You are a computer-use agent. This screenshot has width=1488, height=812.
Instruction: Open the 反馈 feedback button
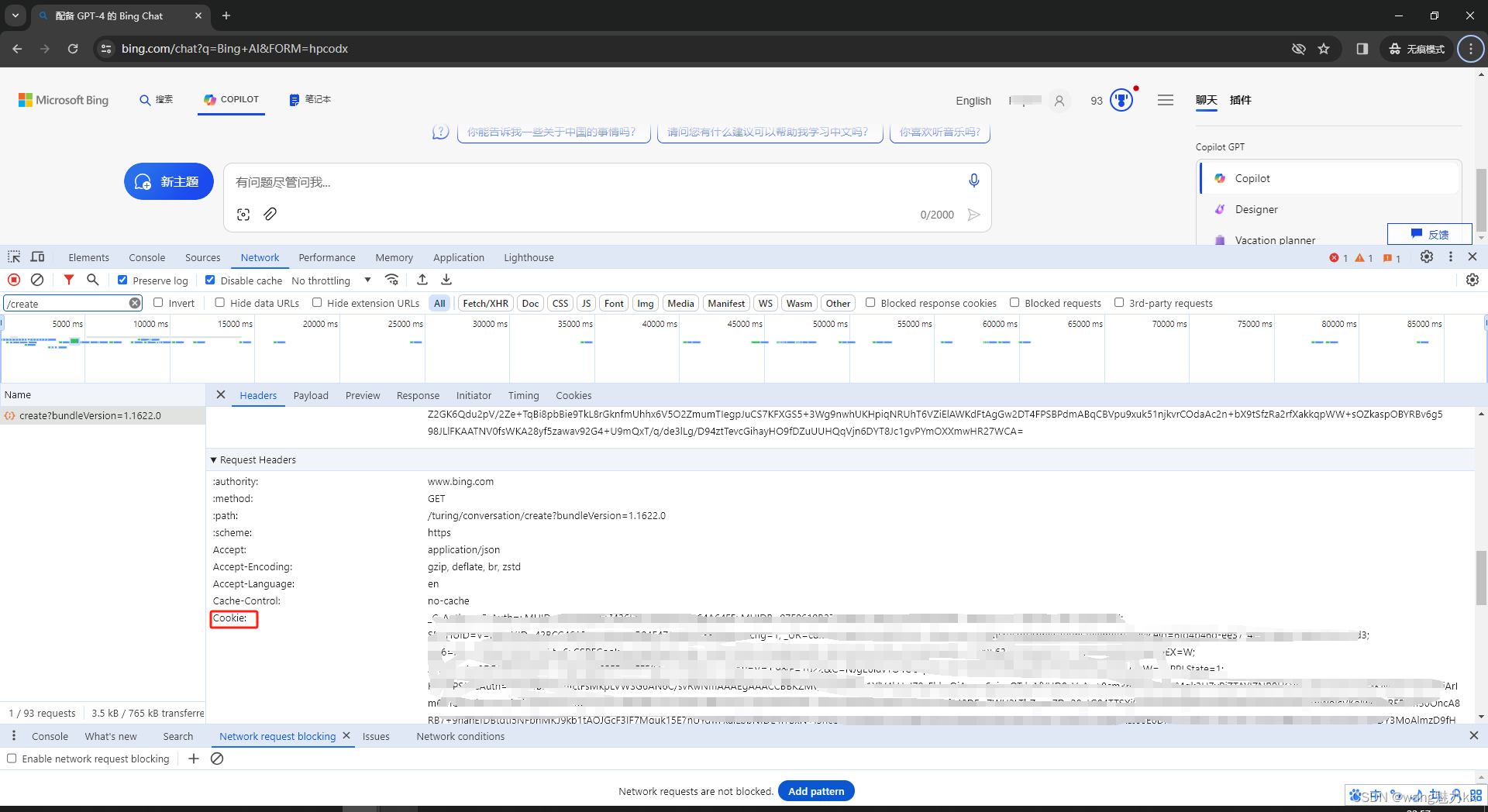pyautogui.click(x=1429, y=234)
